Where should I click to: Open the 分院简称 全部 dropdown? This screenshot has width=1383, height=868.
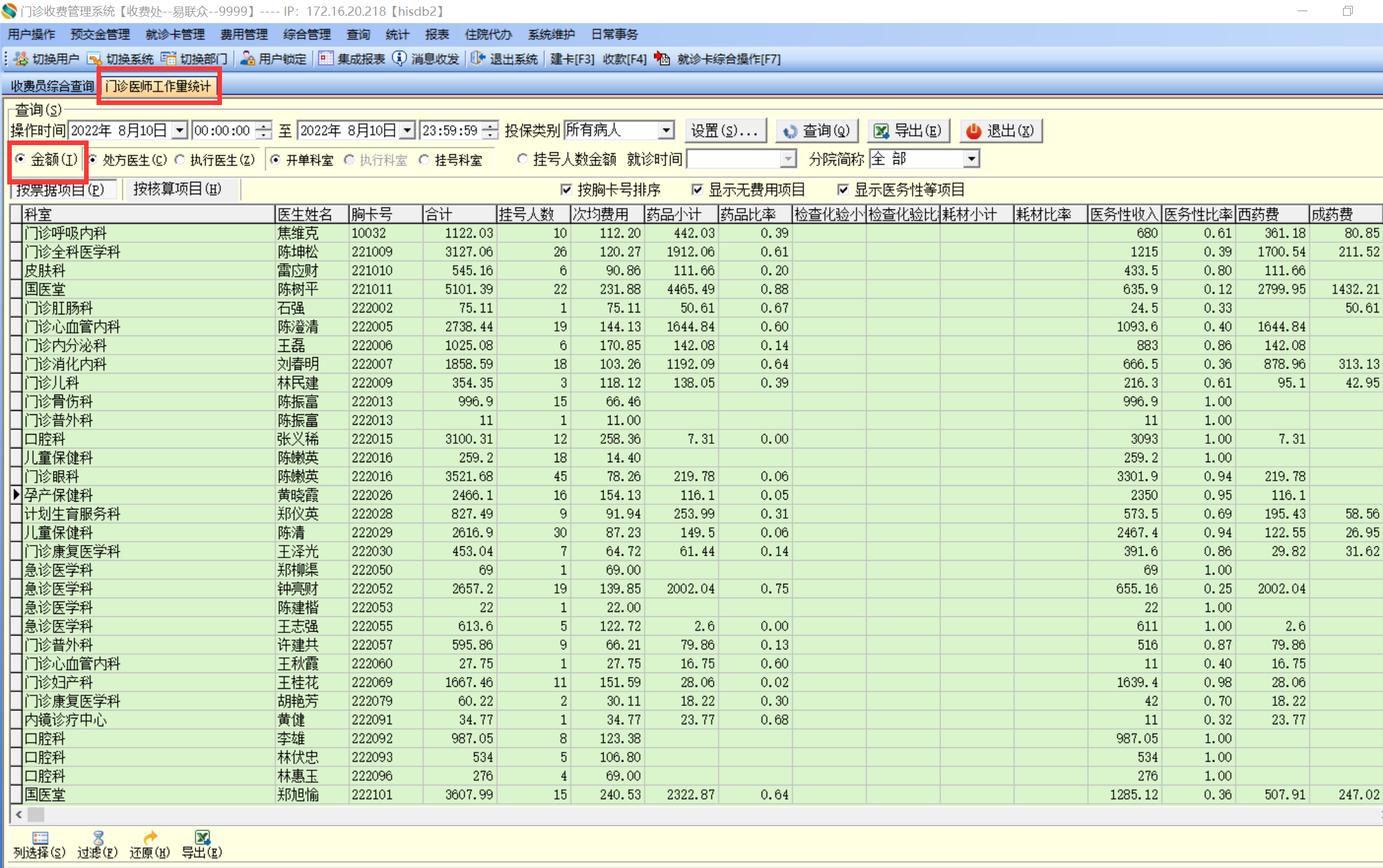(x=971, y=159)
